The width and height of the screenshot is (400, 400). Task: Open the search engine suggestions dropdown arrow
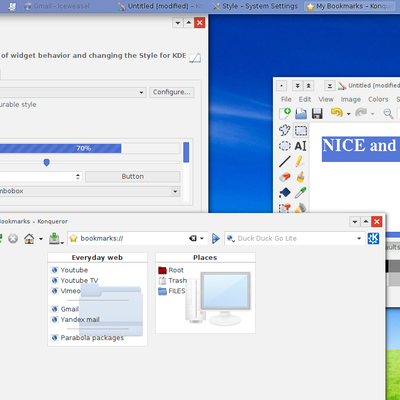[x=359, y=238]
